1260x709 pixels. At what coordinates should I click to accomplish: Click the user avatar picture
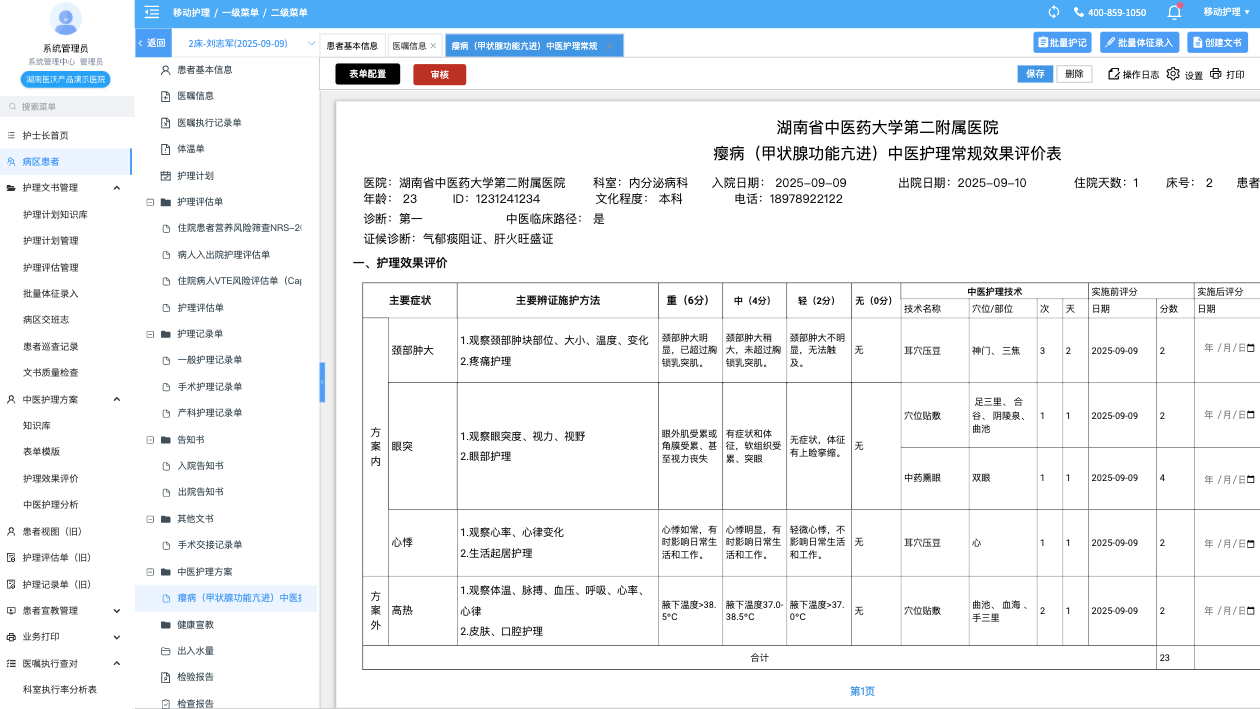coord(65,19)
